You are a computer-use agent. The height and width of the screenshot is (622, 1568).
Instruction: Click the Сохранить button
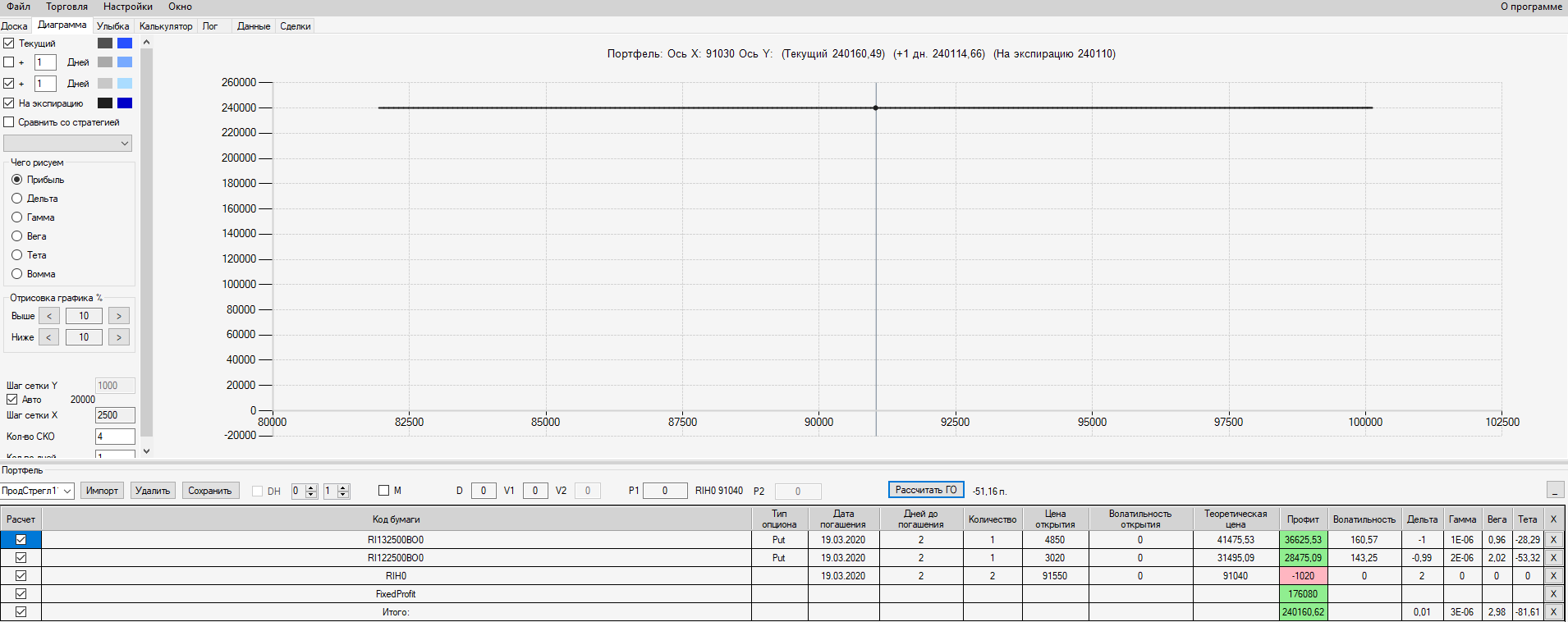point(210,491)
